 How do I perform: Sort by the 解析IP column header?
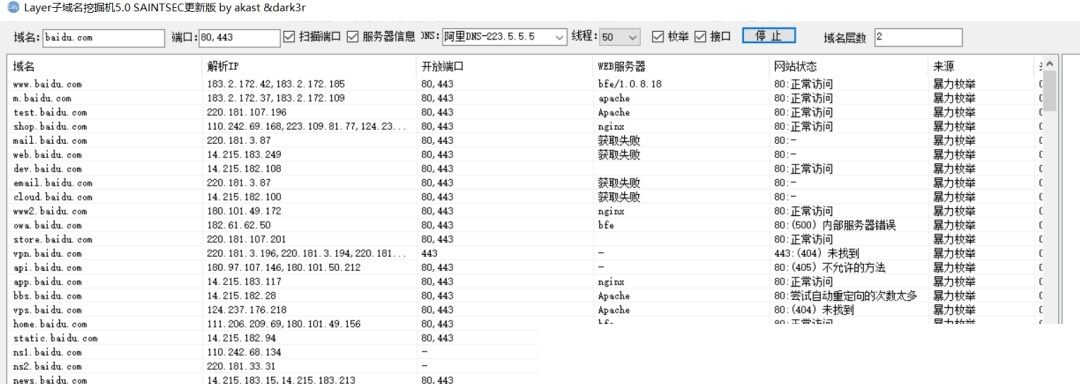[309, 67]
